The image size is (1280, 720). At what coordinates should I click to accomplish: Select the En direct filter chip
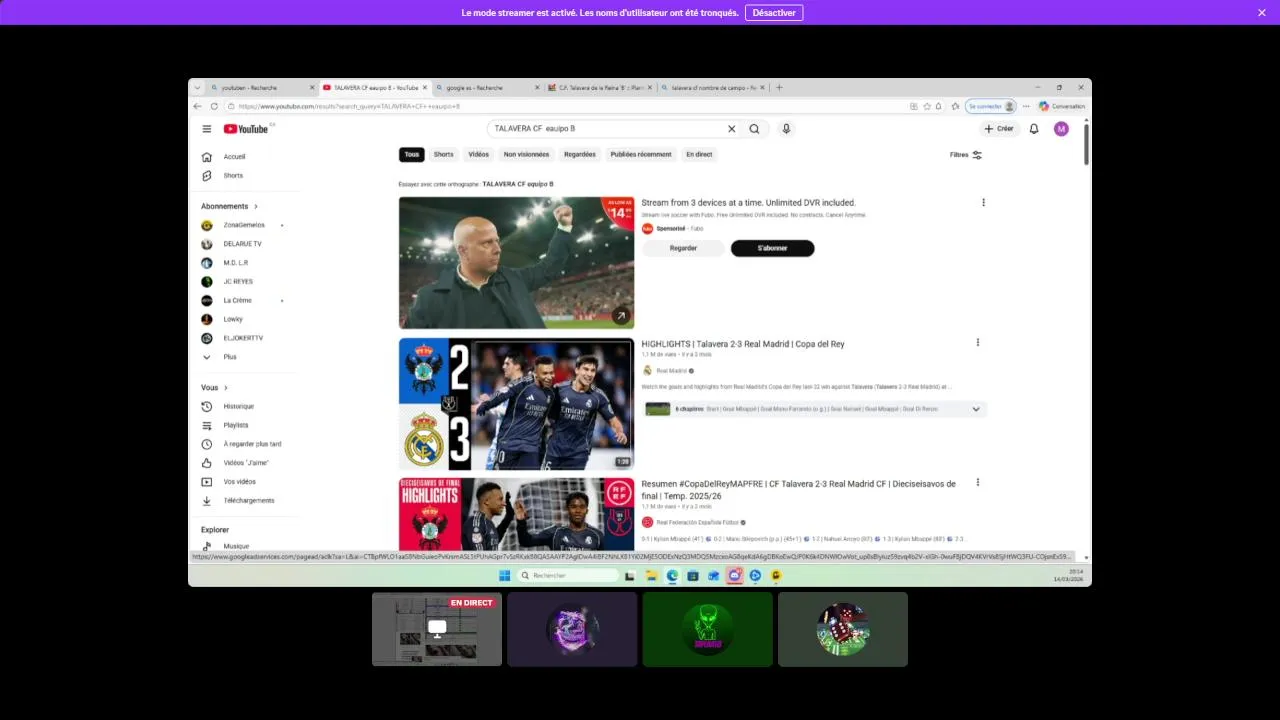(x=699, y=154)
